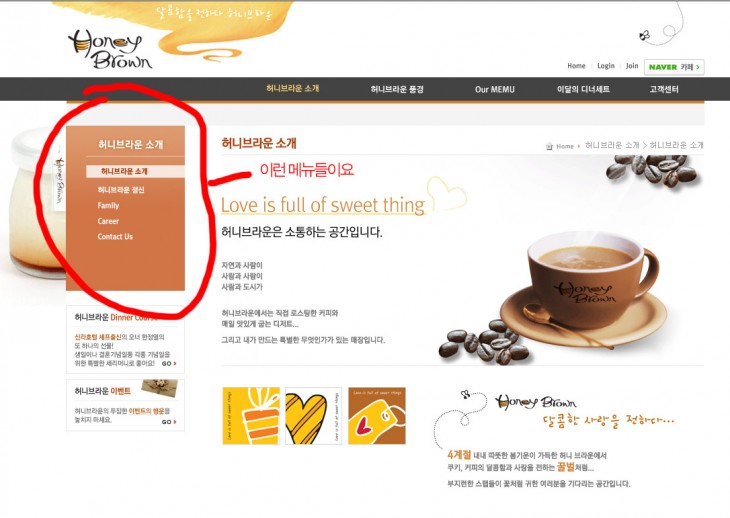Image resolution: width=730 pixels, height=518 pixels.
Task: Open 고객센터 navigation menu
Action: (x=664, y=89)
